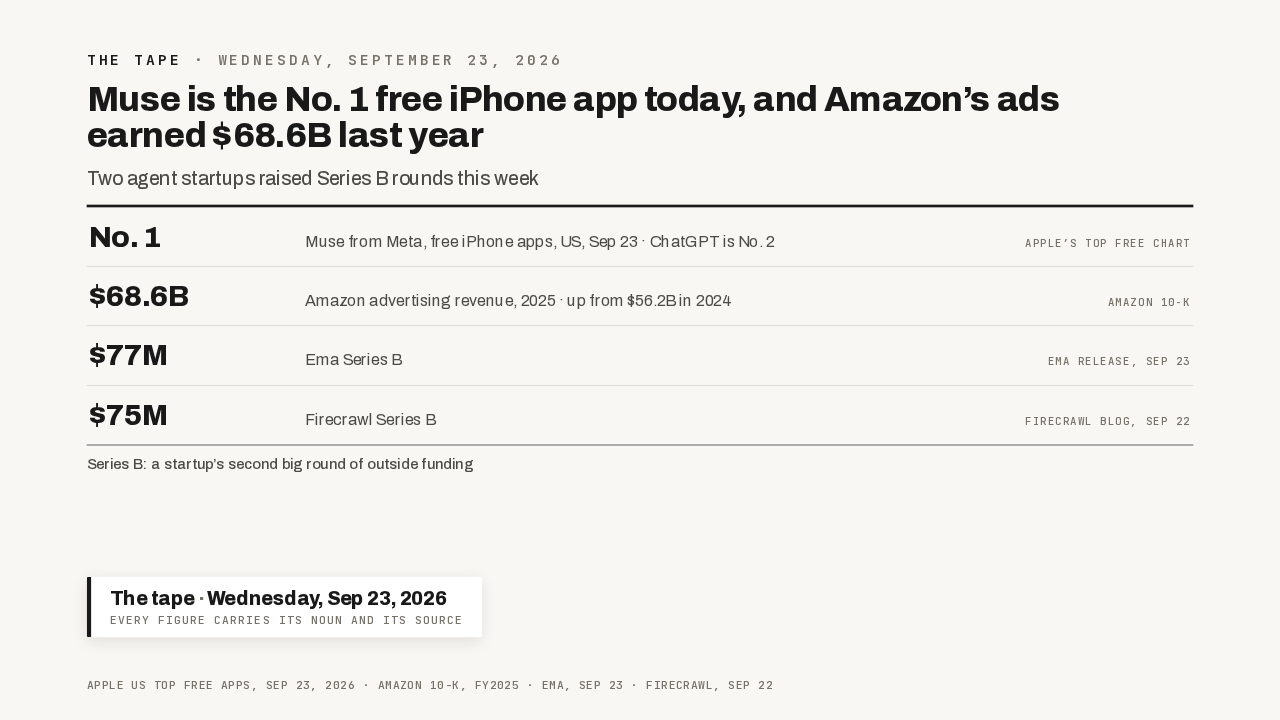1280x720 pixels.
Task: Select the Series B rounds subheadline
Action: (x=313, y=179)
